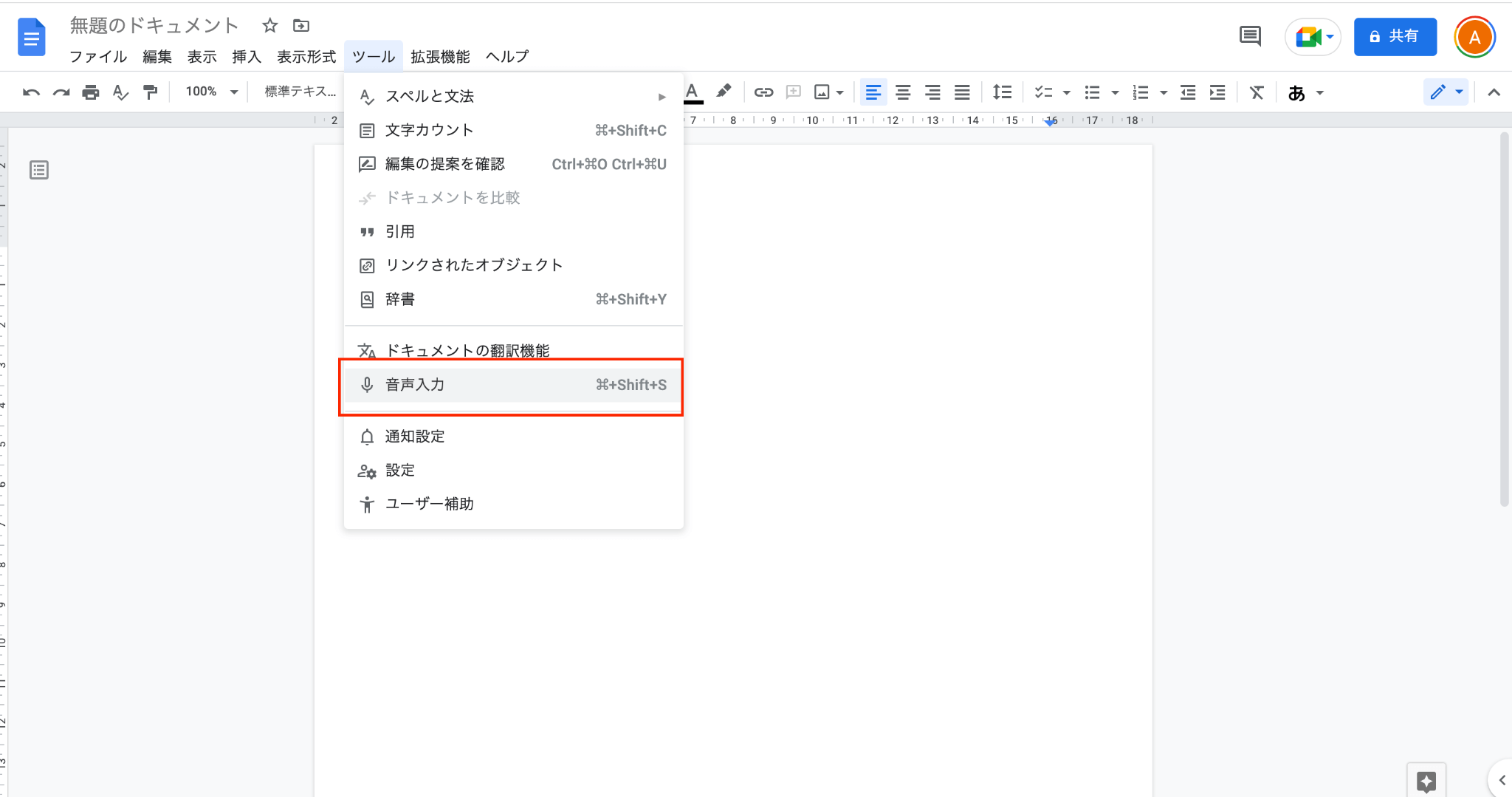Screen dimensions: 1512x797
Task: Open the 編集 menu
Action: click(x=157, y=57)
